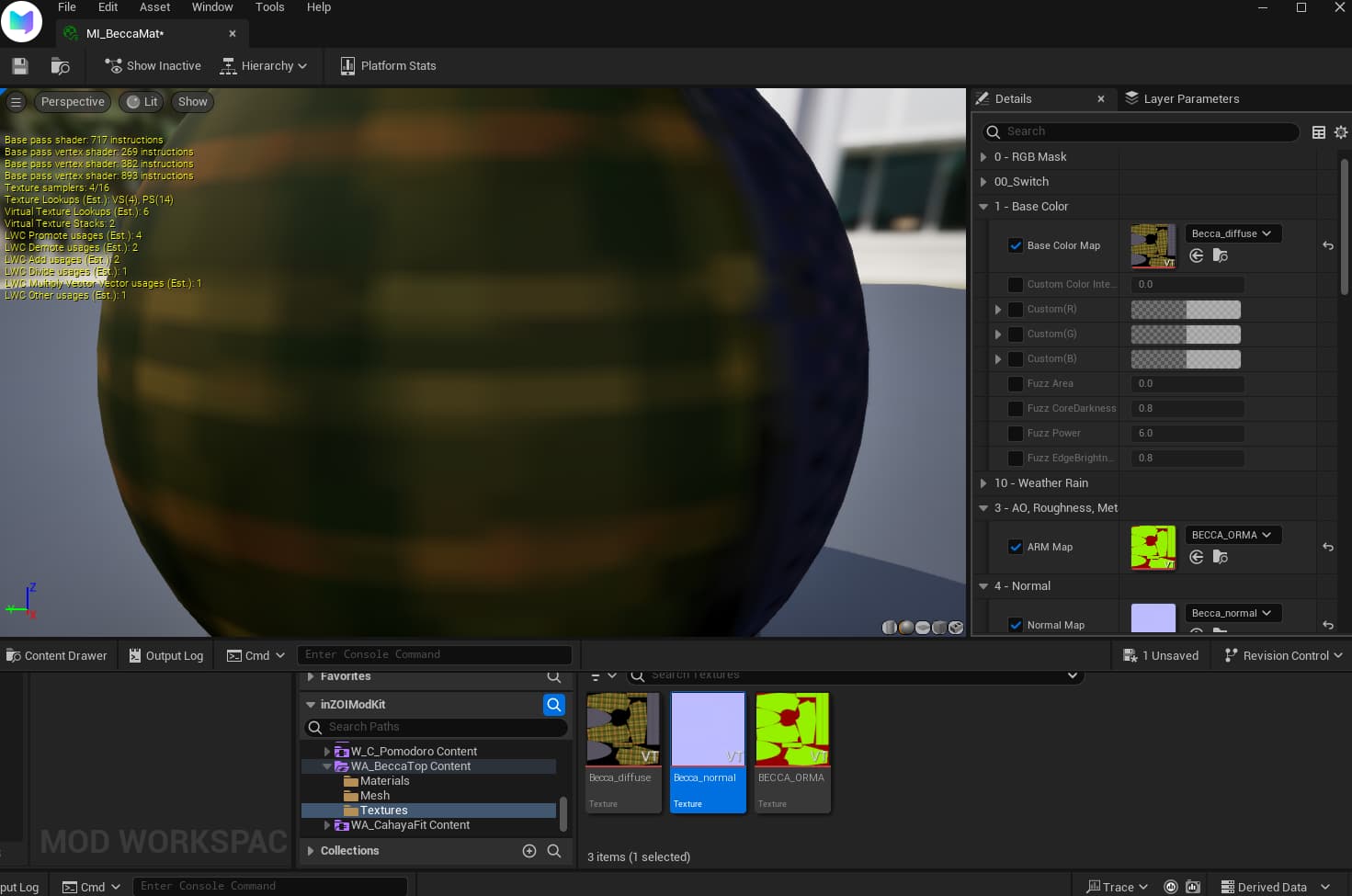Open the viewport hamburger options menu
Image resolution: width=1352 pixels, height=896 pixels.
coord(16,102)
